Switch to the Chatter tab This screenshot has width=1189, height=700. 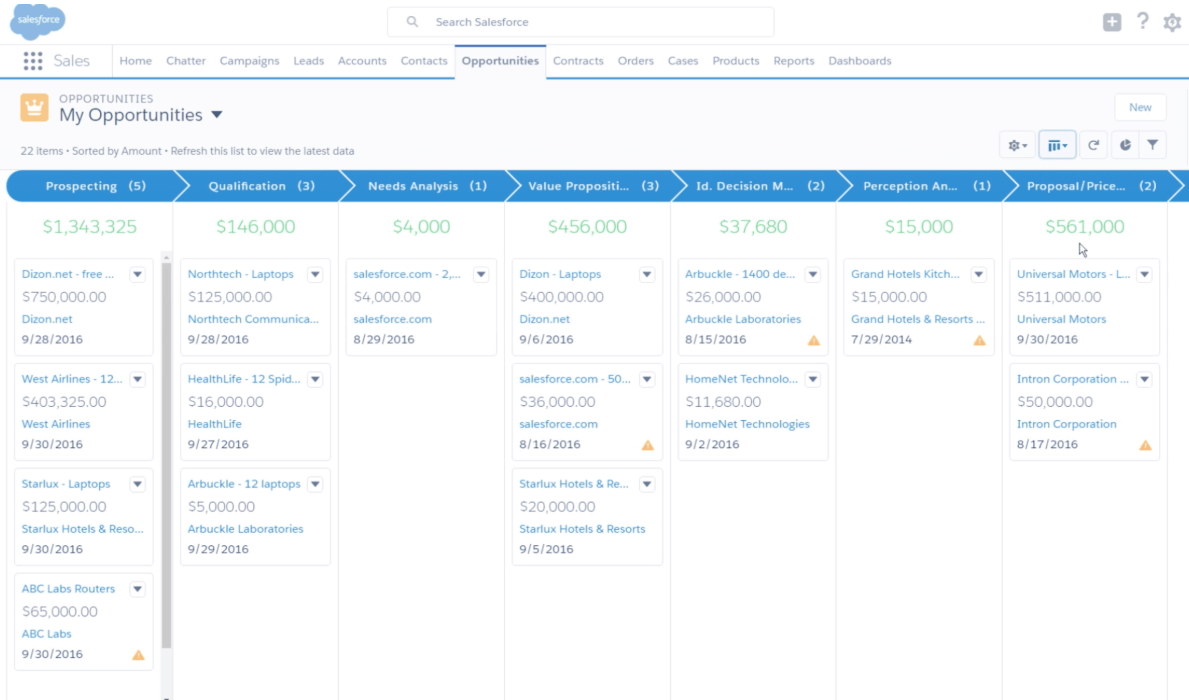coord(186,61)
